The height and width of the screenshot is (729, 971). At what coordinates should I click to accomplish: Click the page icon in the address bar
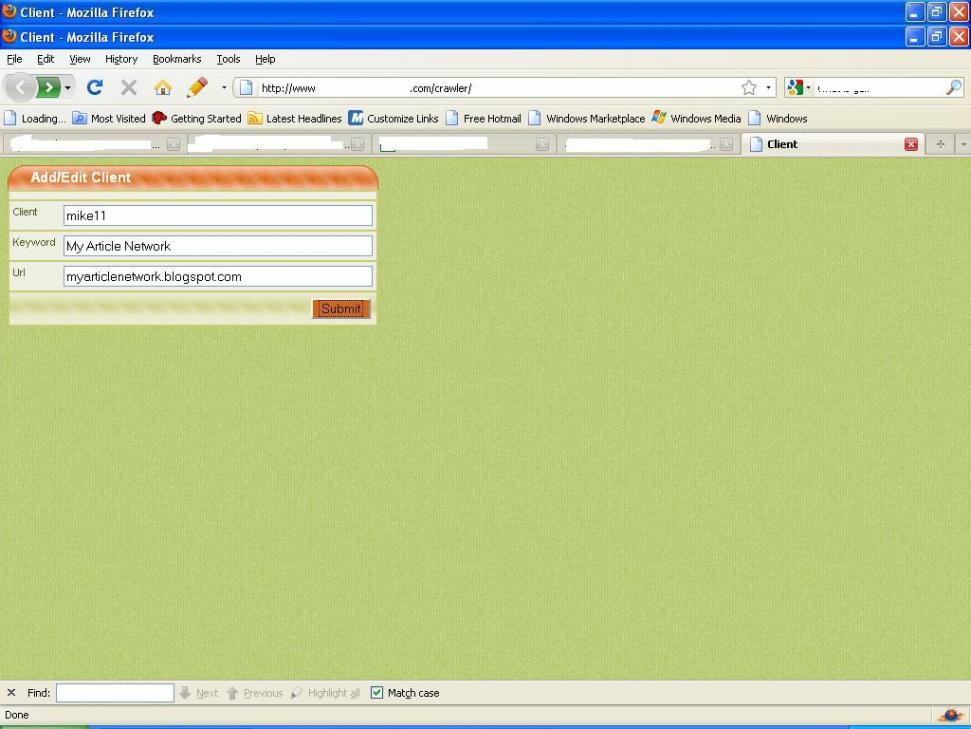tap(246, 88)
